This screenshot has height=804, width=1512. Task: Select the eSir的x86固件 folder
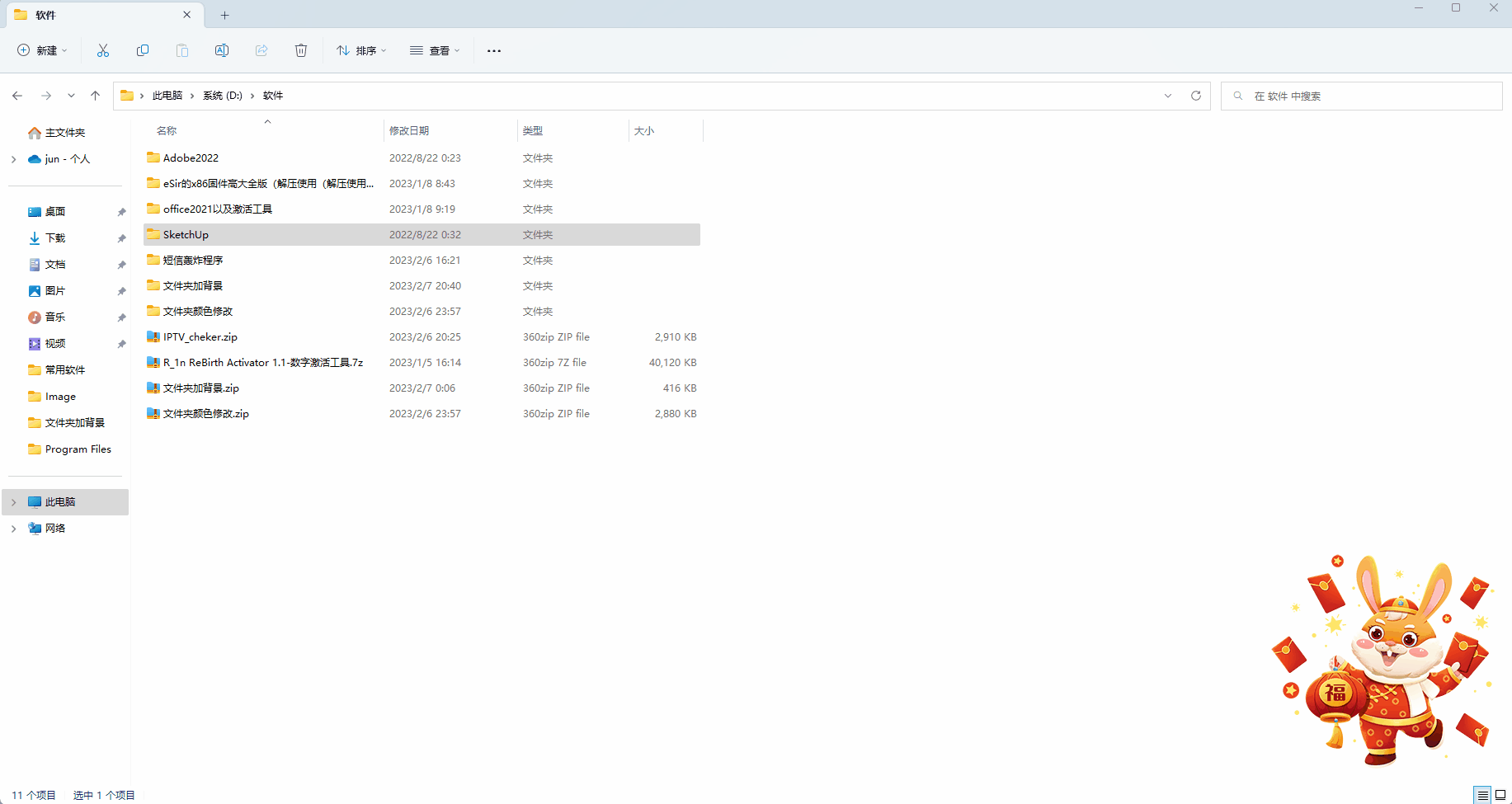[x=422, y=184]
